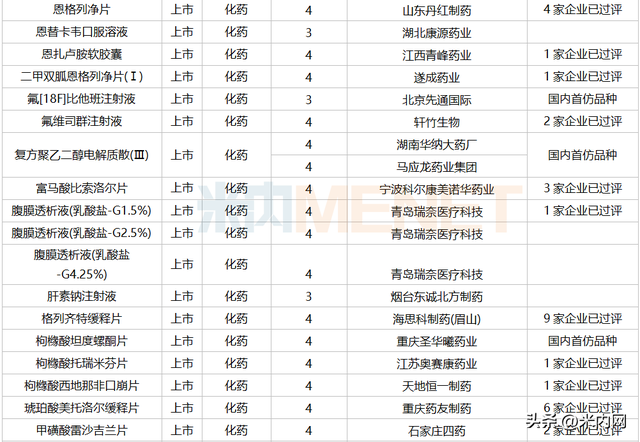Select company cell 石家庄四药
This screenshot has height=442, width=640.
tap(437, 431)
